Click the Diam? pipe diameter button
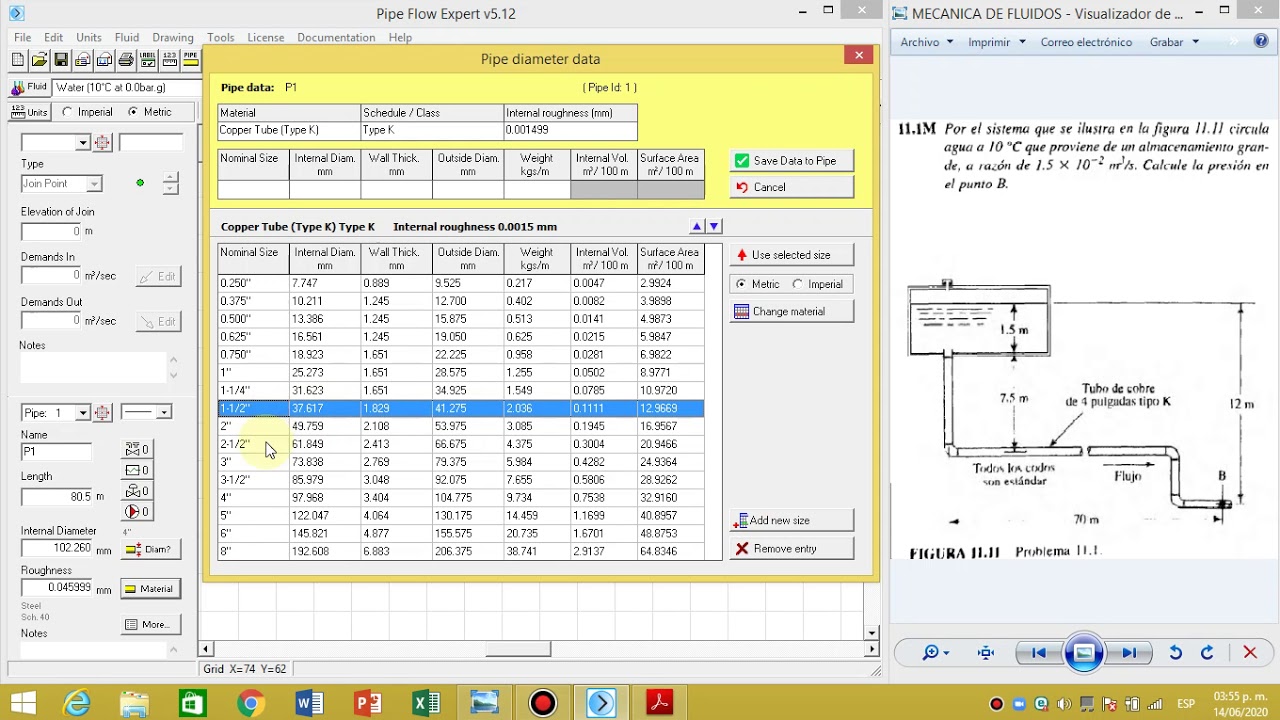1280x720 pixels. click(150, 549)
